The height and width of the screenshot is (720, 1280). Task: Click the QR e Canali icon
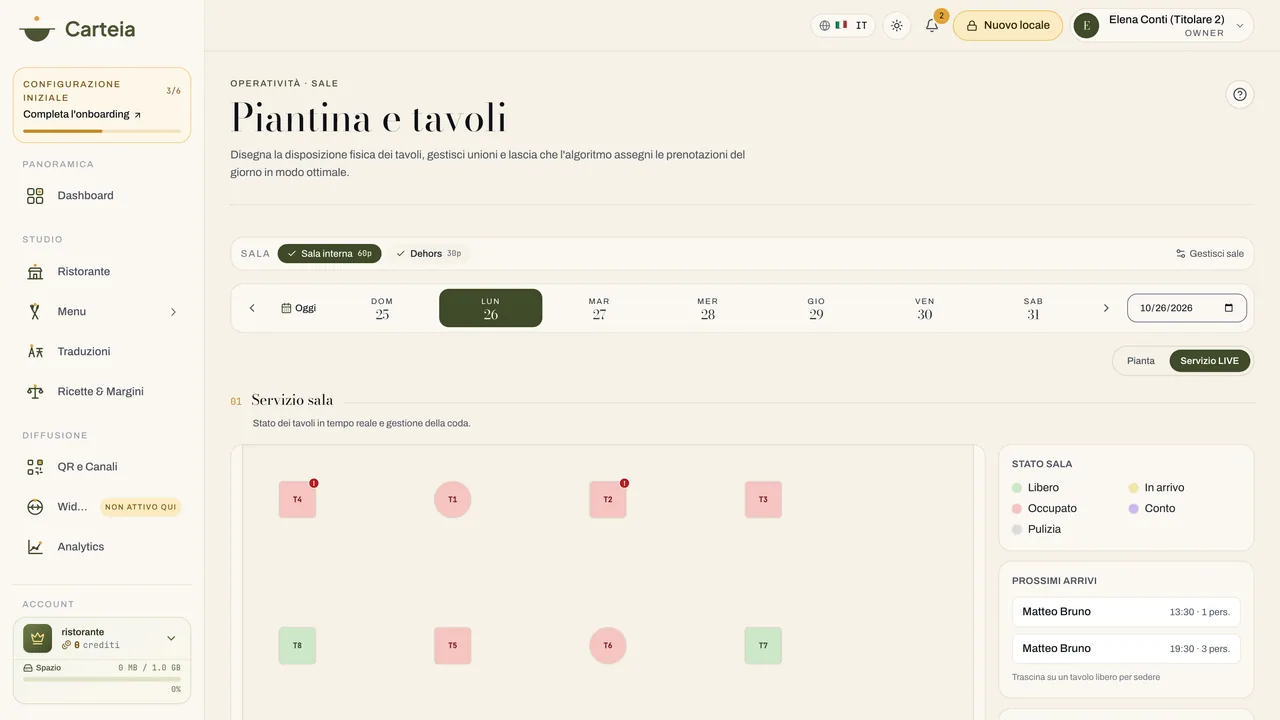point(35,467)
